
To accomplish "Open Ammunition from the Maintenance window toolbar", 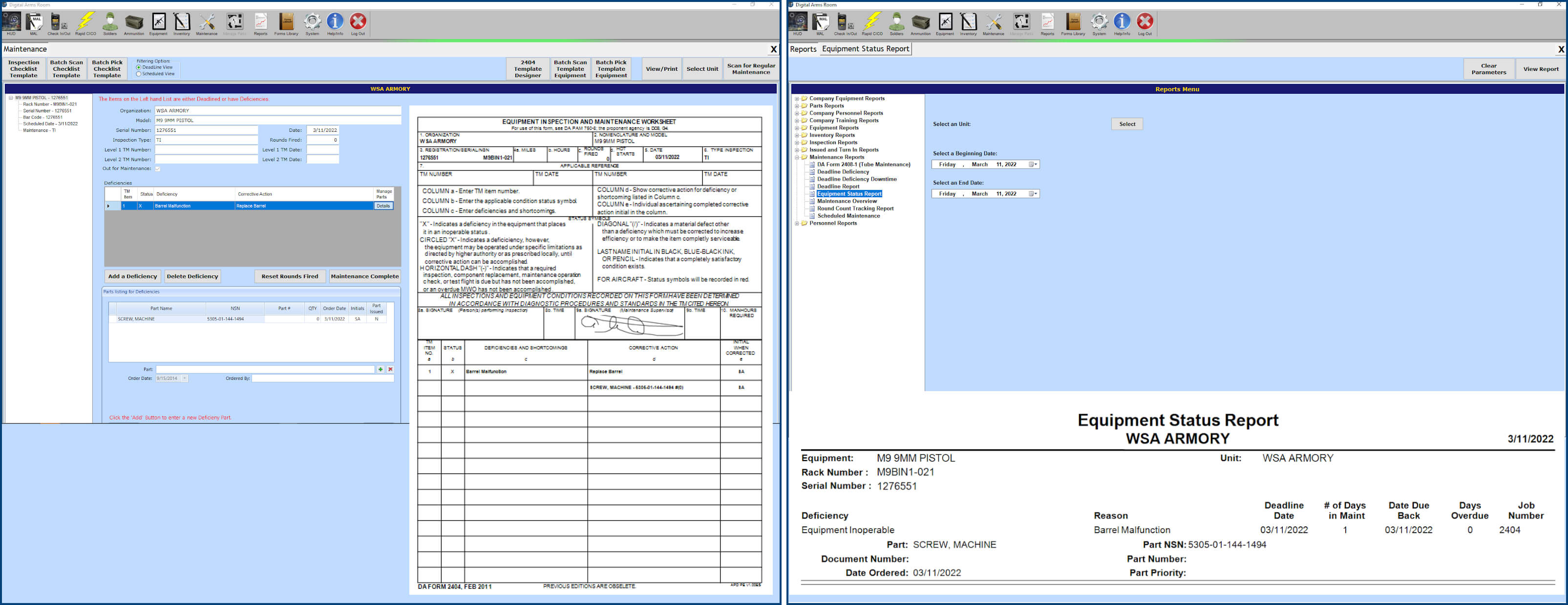I will tap(134, 23).
